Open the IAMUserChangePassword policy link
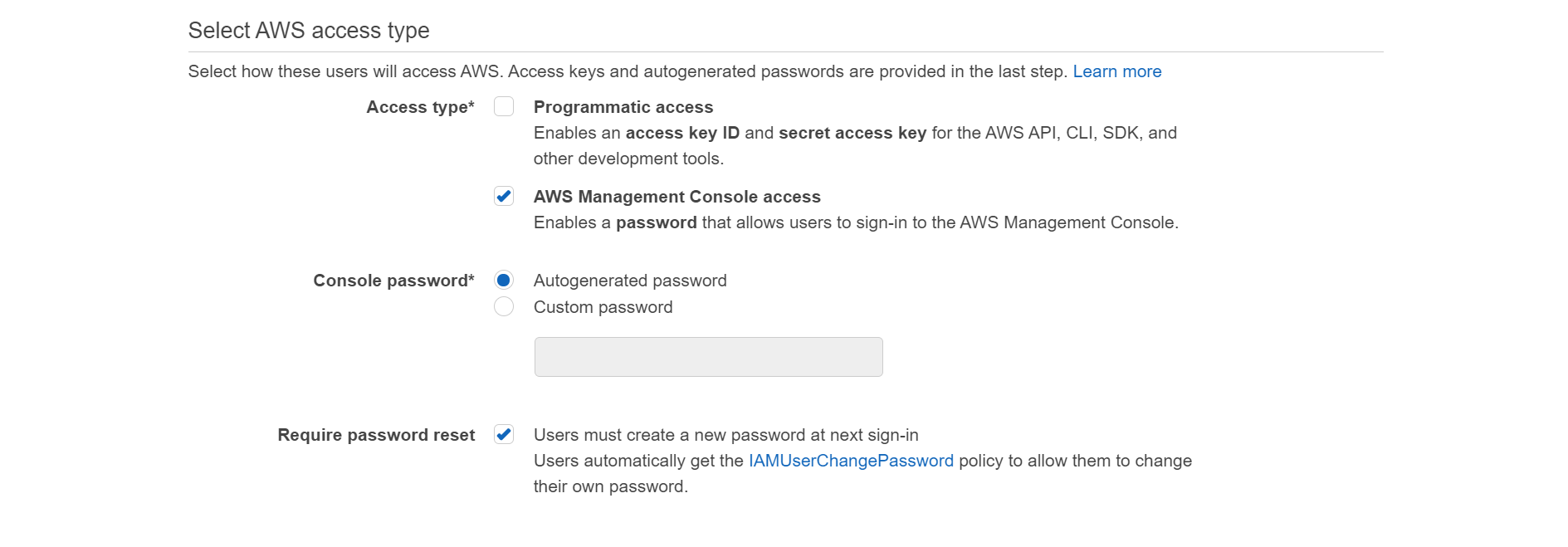Image resolution: width=1568 pixels, height=547 pixels. tap(851, 461)
